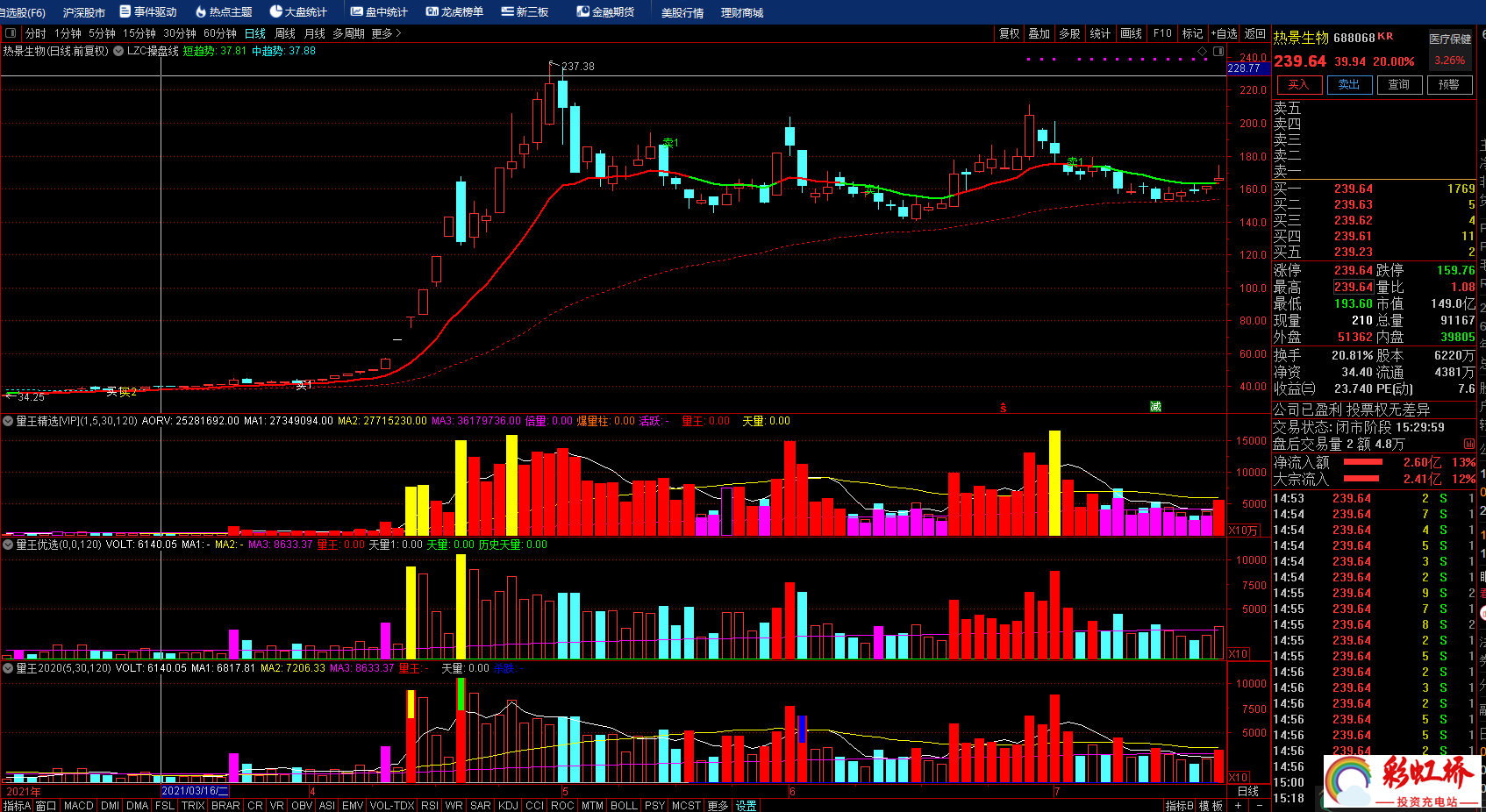The image size is (1486, 812).
Task: Click the X10 scale label of the 量王优选 panel
Action: [1238, 653]
